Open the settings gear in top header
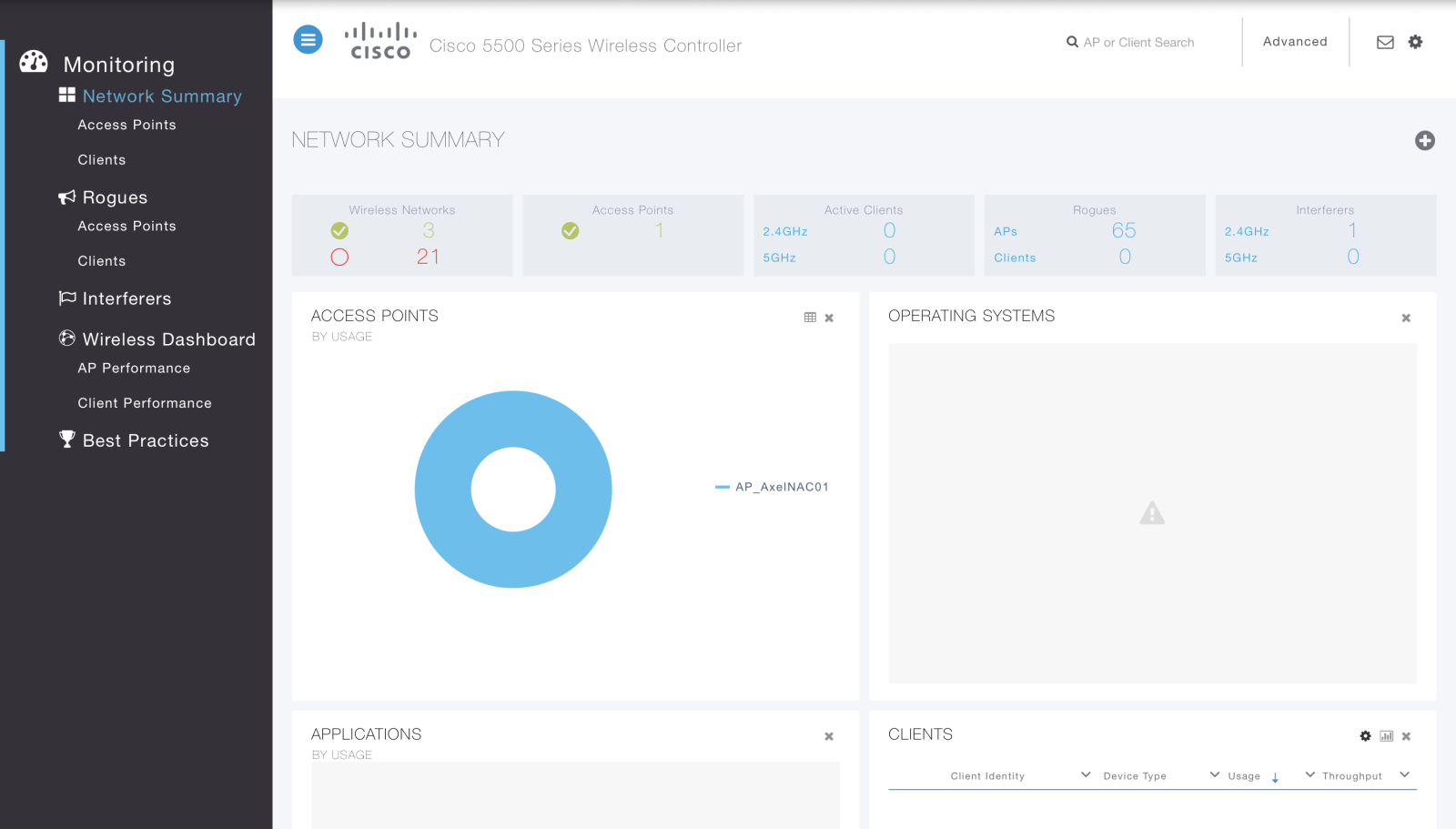 [1415, 42]
